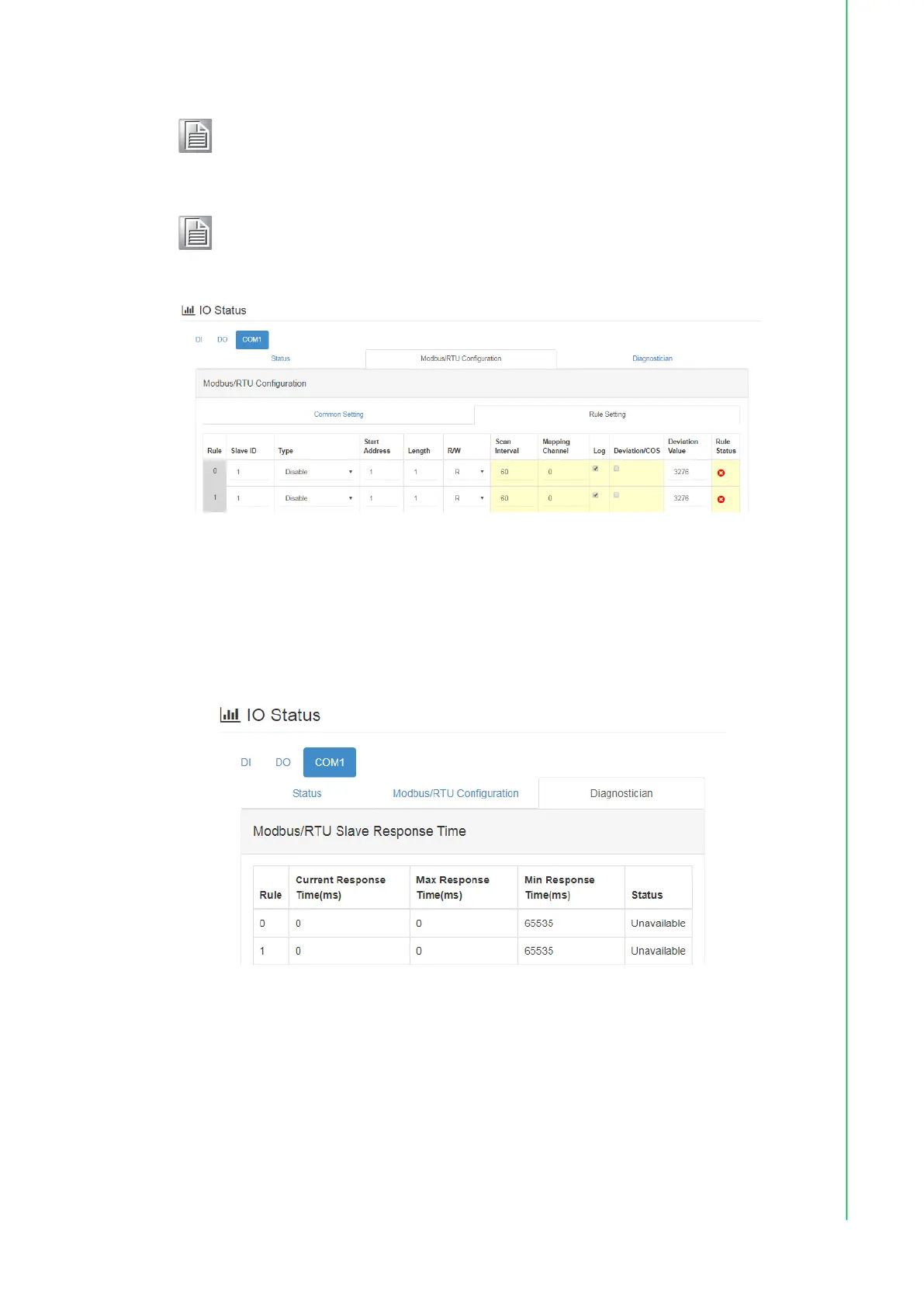Click the Mapping Channel field for rule 0
The height and width of the screenshot is (1307, 924).
563,472
